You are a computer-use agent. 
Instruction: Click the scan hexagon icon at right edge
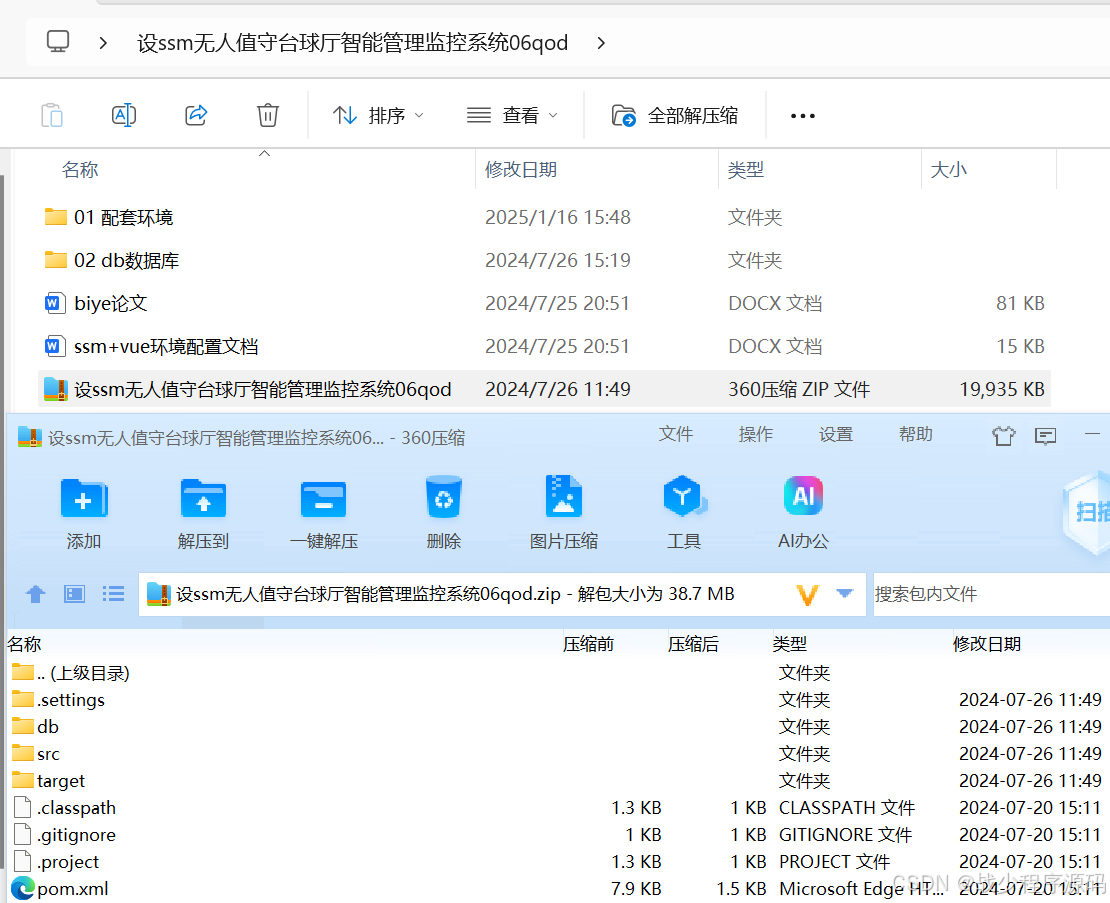pyautogui.click(x=1087, y=512)
